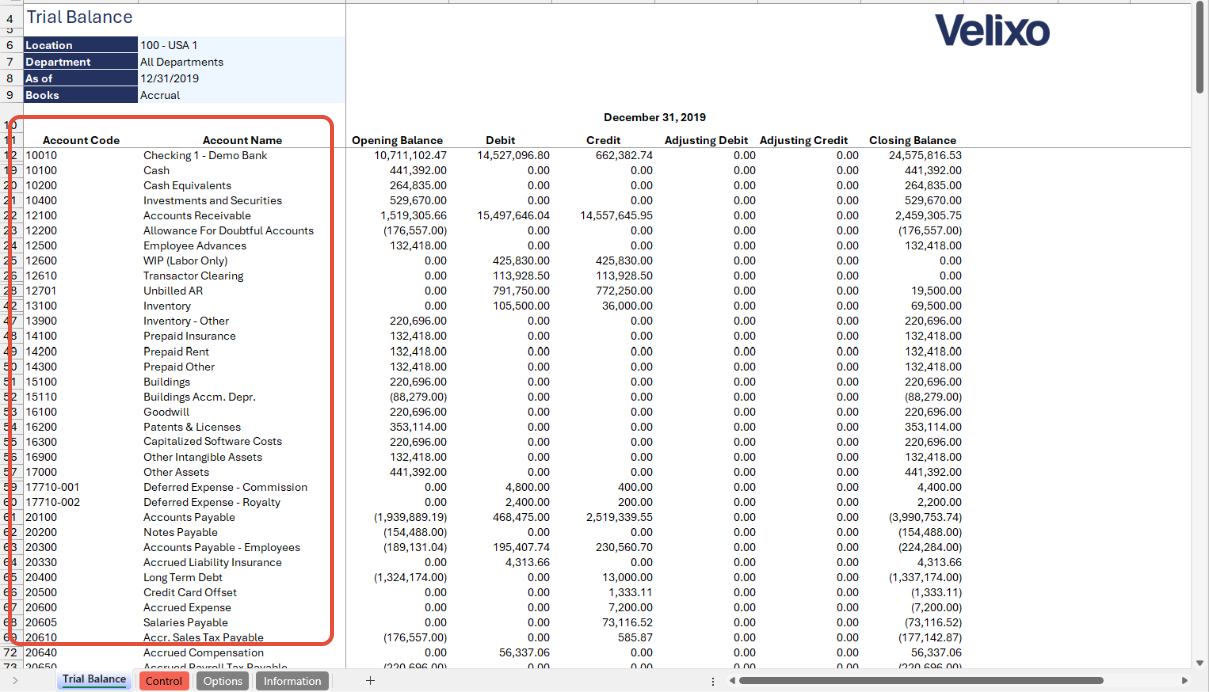This screenshot has width=1209, height=692.
Task: Select opening balance 10,711,102.47
Action: click(411, 155)
